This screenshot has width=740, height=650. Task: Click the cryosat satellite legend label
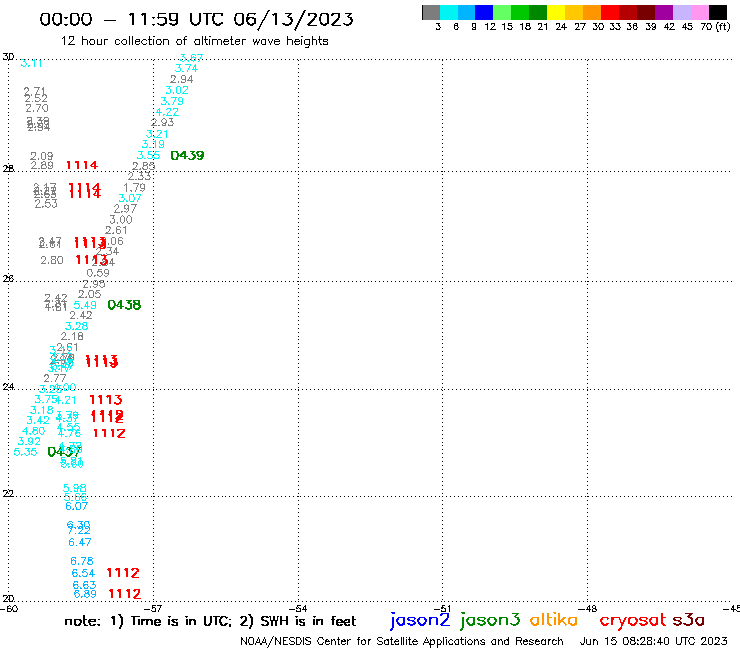633,621
